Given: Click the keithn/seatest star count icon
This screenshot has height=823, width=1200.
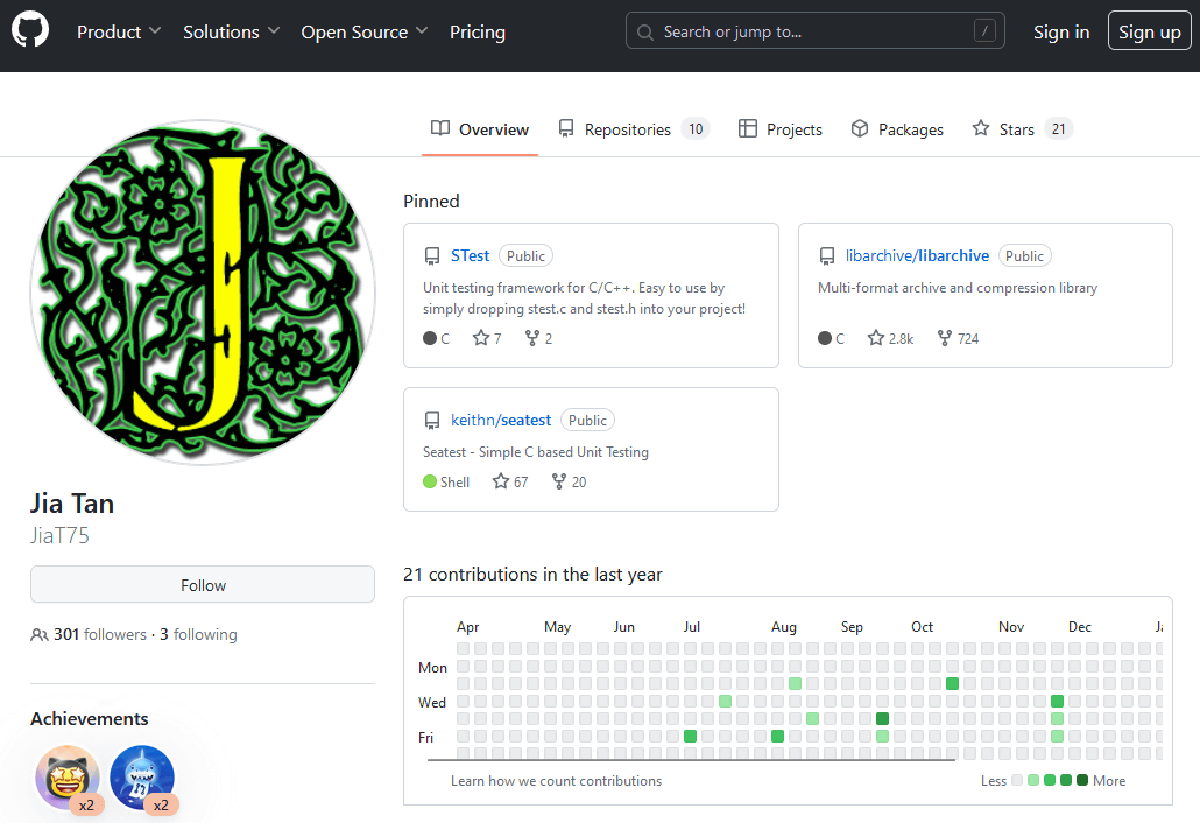Looking at the screenshot, I should point(501,482).
